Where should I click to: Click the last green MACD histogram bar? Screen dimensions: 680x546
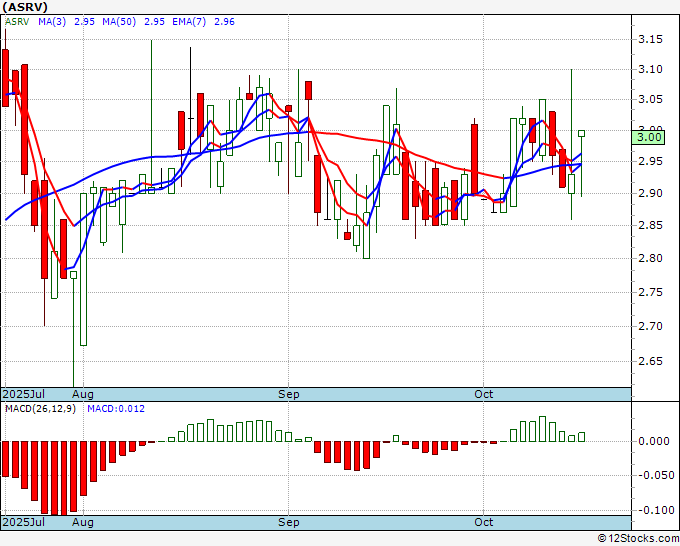(x=582, y=437)
